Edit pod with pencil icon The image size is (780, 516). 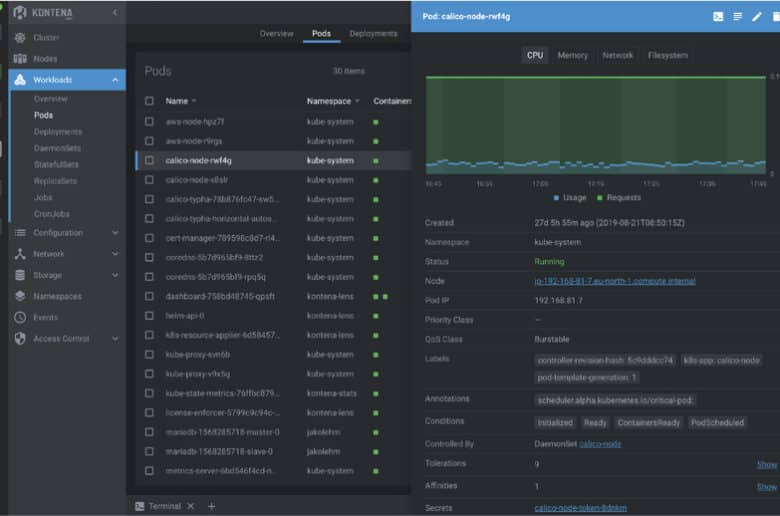pyautogui.click(x=757, y=16)
